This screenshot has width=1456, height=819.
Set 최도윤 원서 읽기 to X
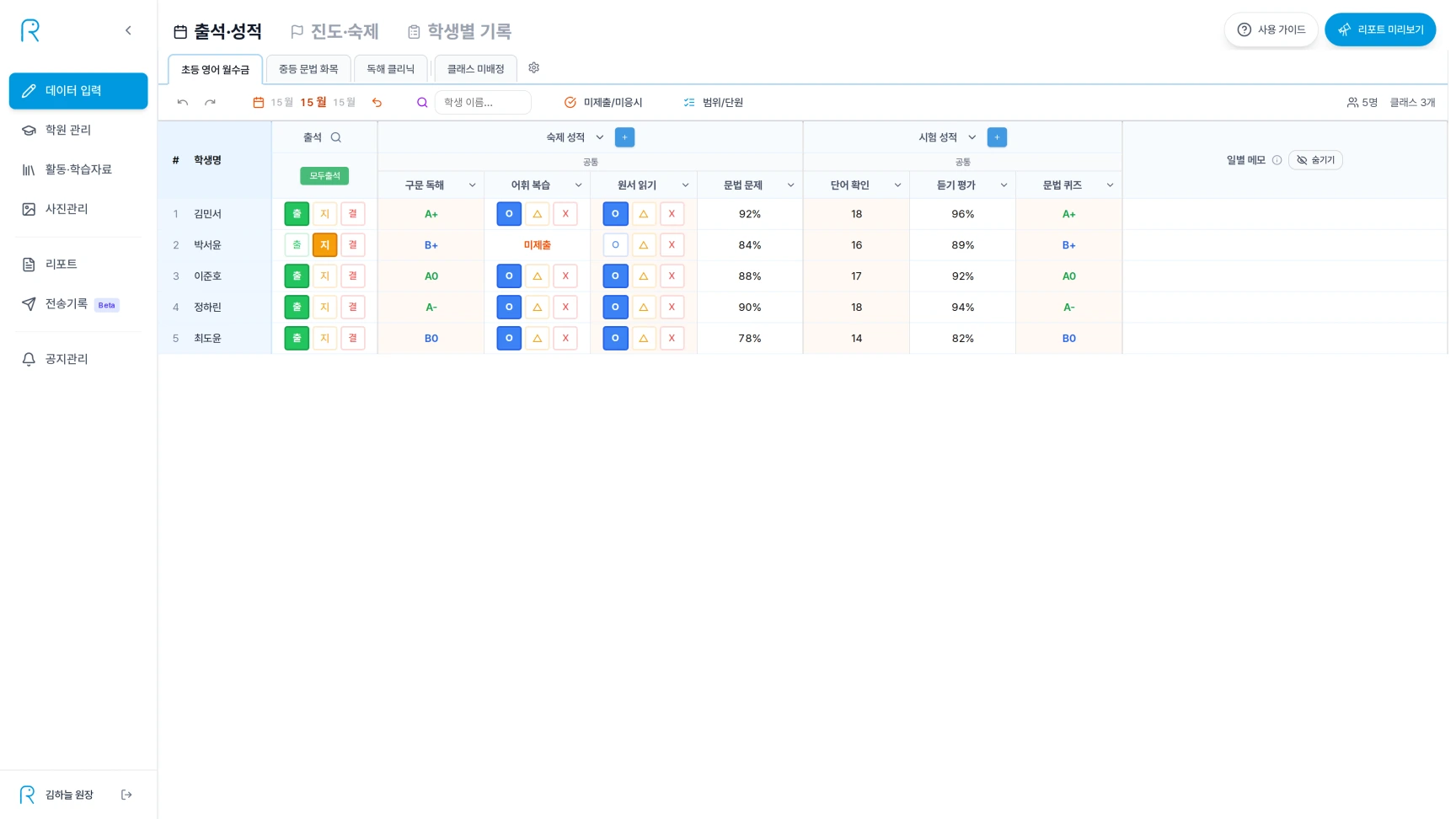tap(672, 339)
